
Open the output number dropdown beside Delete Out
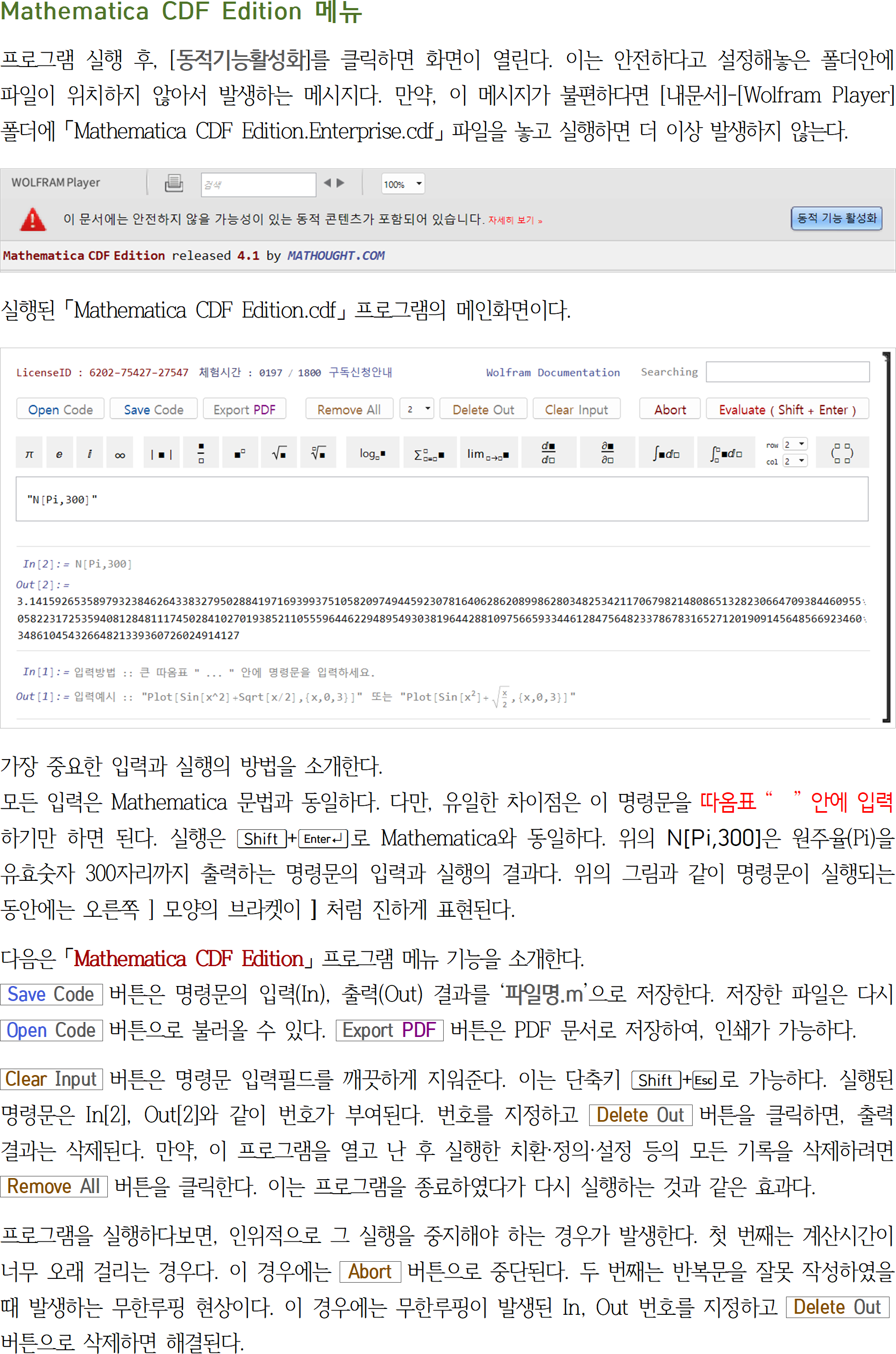[x=416, y=409]
